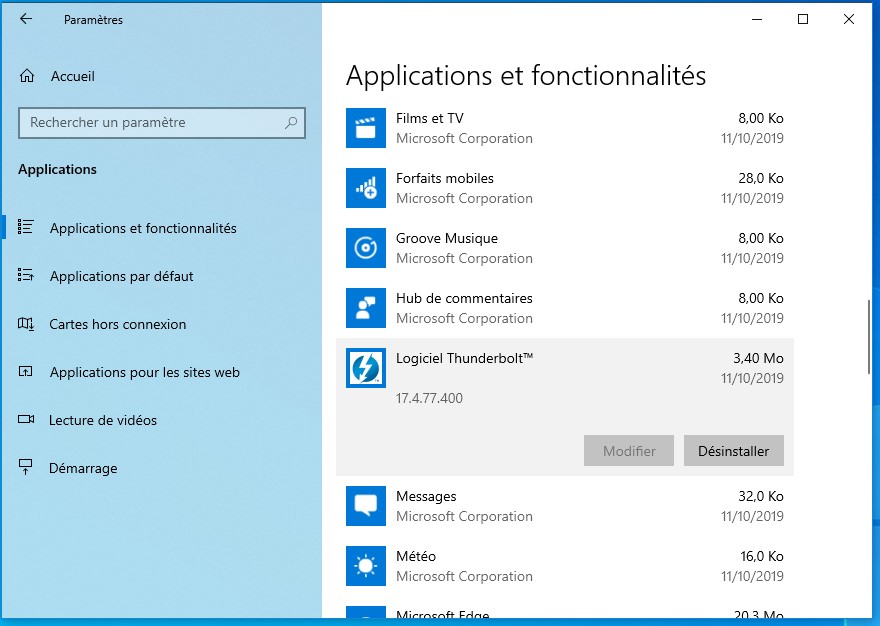The height and width of the screenshot is (626, 880).
Task: Open Applications pour les sites web
Action: pyautogui.click(x=144, y=372)
